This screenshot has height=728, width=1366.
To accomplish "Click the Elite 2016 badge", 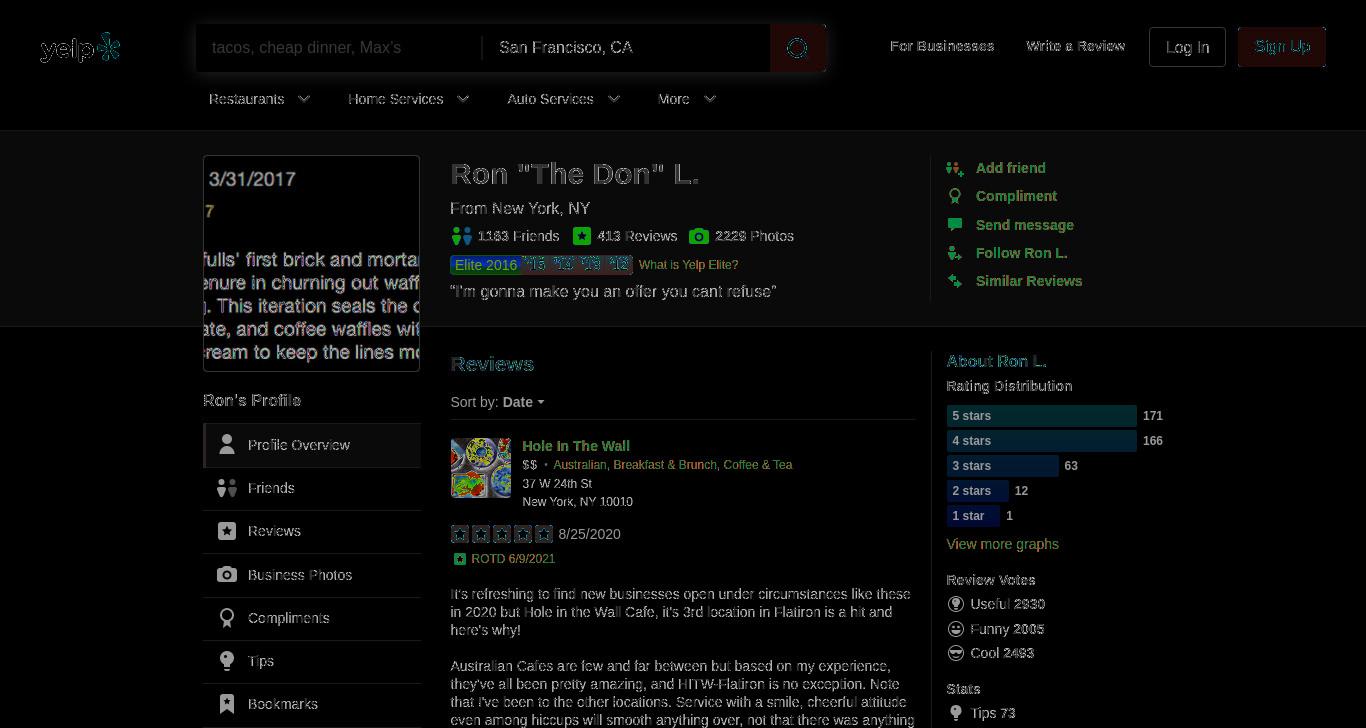I will click(486, 265).
